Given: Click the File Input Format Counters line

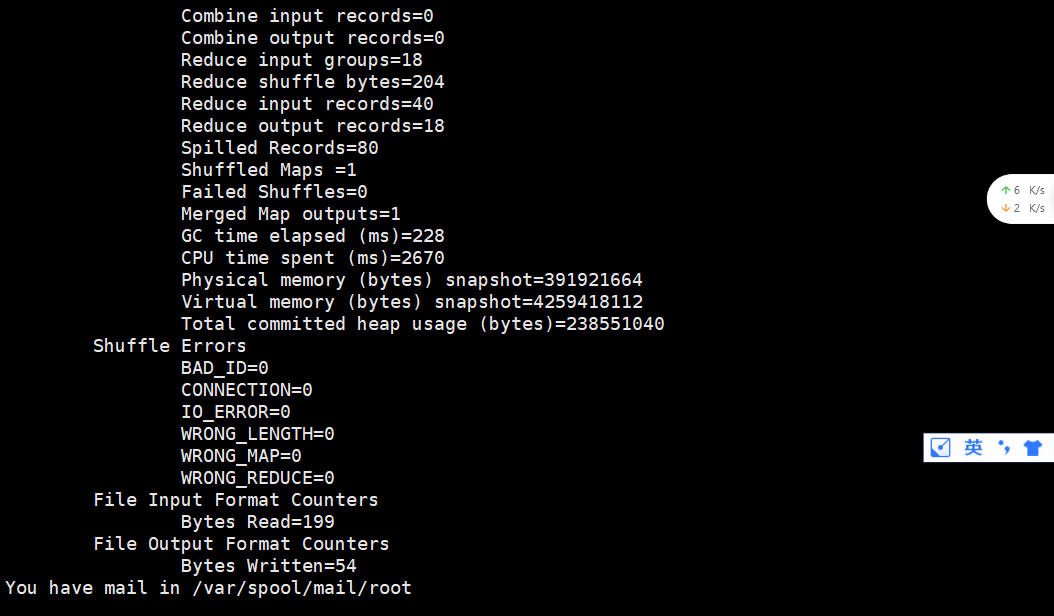Looking at the screenshot, I should pos(235,499).
